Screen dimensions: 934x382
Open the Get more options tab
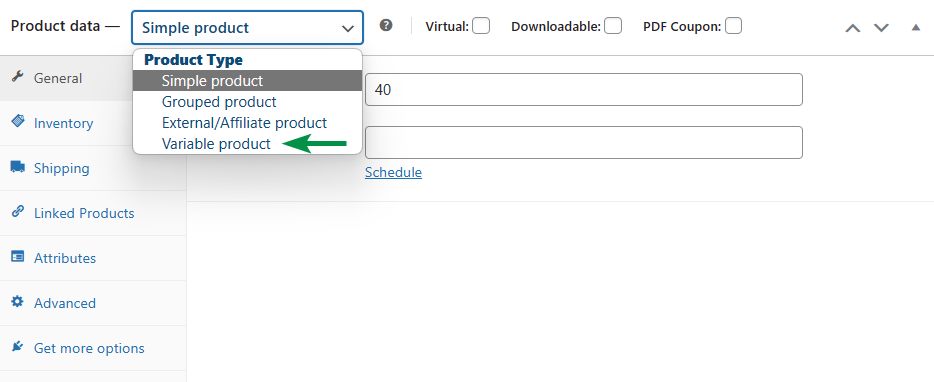tap(93, 348)
